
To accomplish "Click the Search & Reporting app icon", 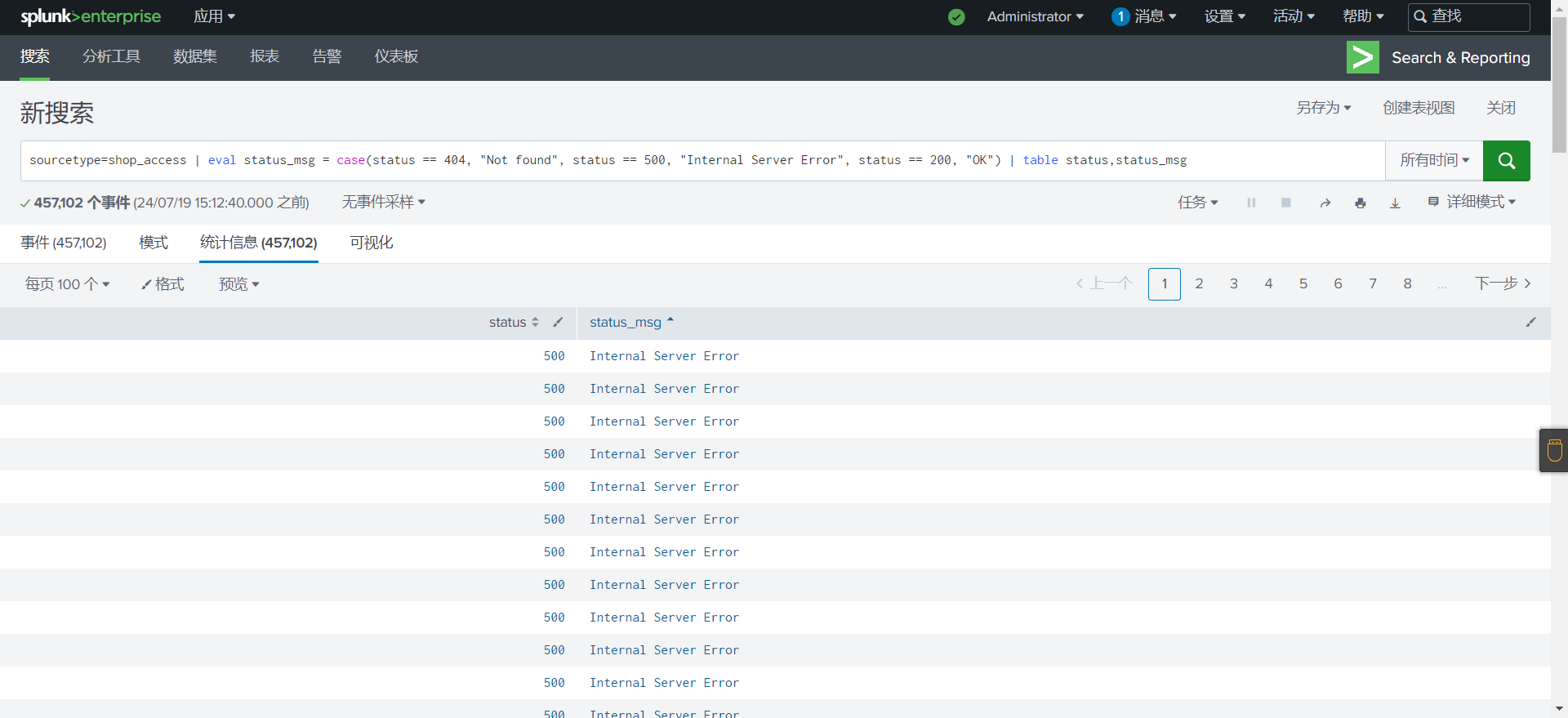I will 1362,57.
